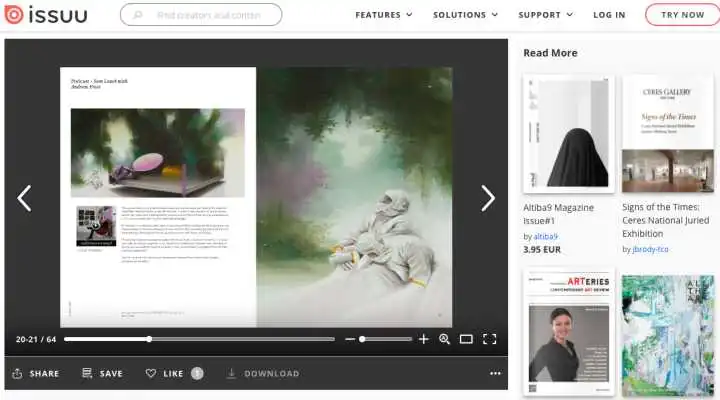Open the Solutions menu

(x=465, y=15)
